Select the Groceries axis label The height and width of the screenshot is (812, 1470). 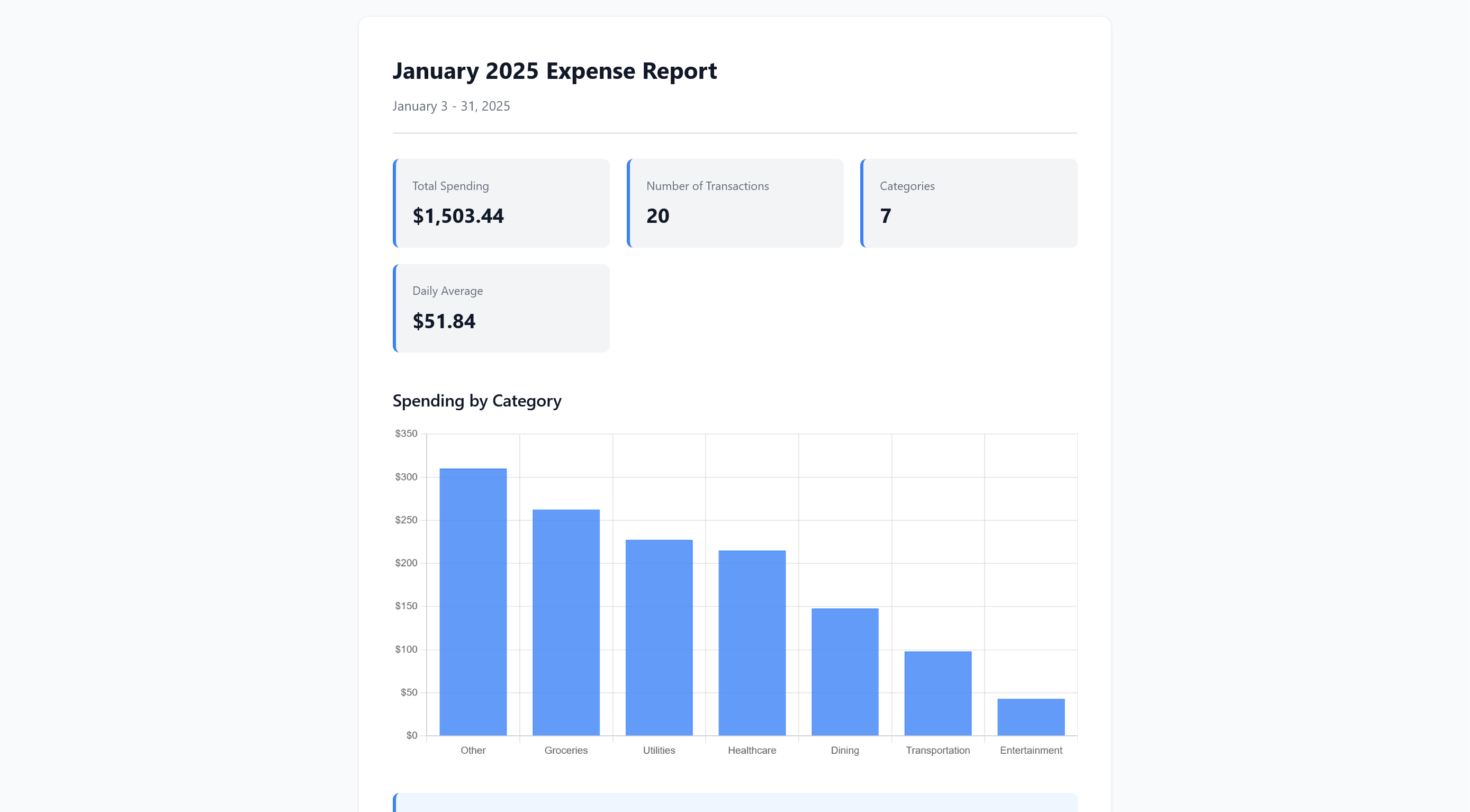pyautogui.click(x=566, y=750)
